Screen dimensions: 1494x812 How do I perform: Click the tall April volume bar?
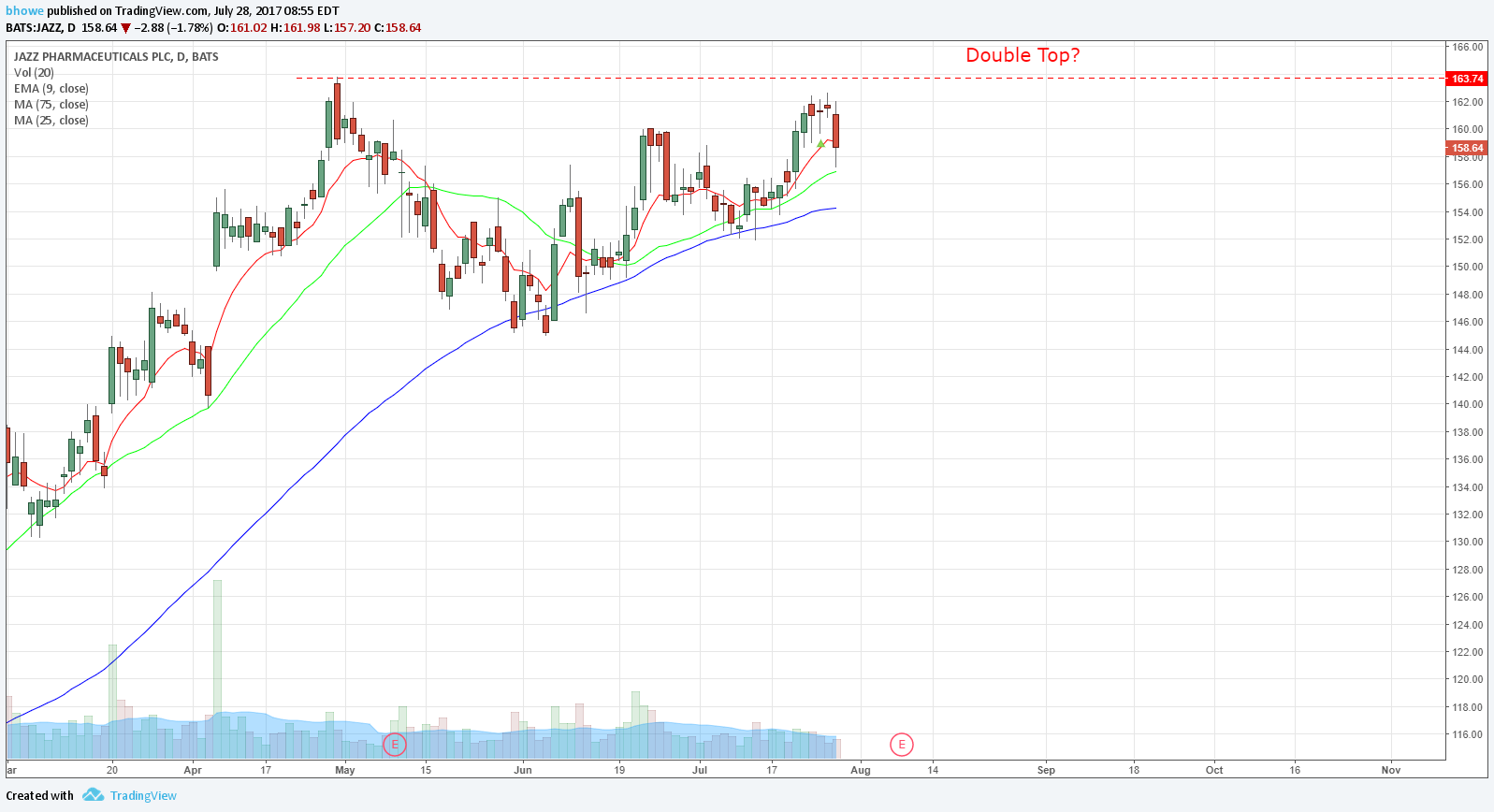(217, 669)
